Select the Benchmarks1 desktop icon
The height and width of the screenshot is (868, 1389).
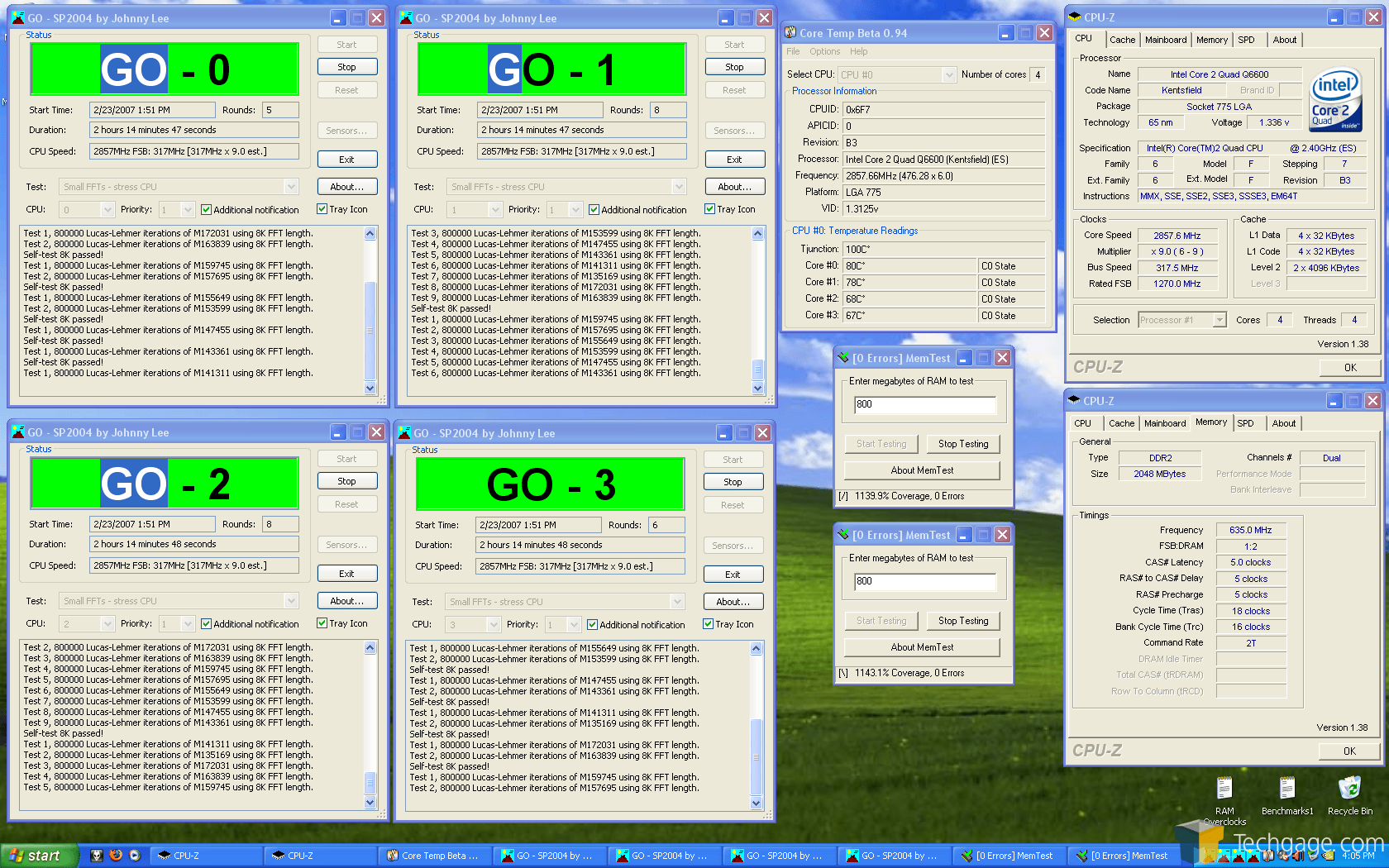(x=1287, y=796)
